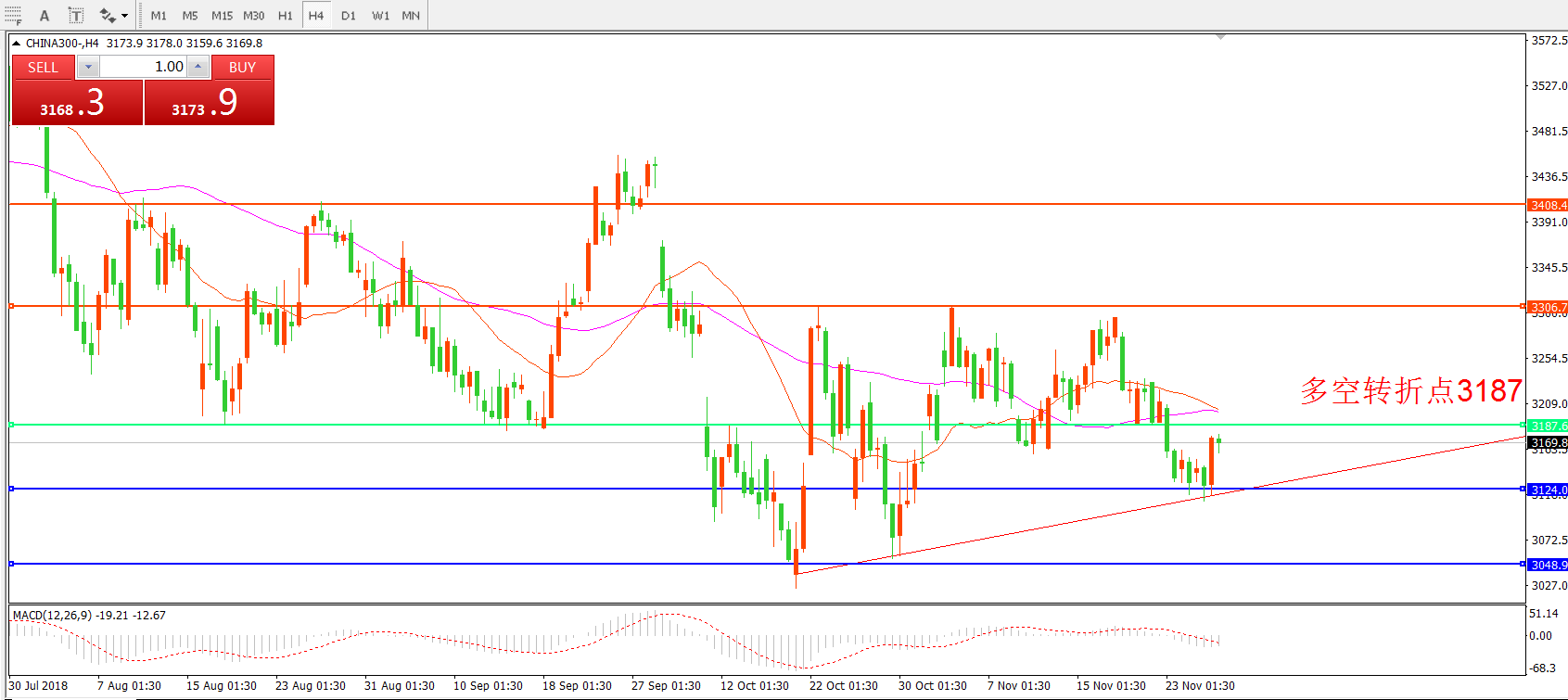This screenshot has height=700, width=1568.
Task: Select the blue 3124.0 horizontal line label
Action: click(1548, 490)
